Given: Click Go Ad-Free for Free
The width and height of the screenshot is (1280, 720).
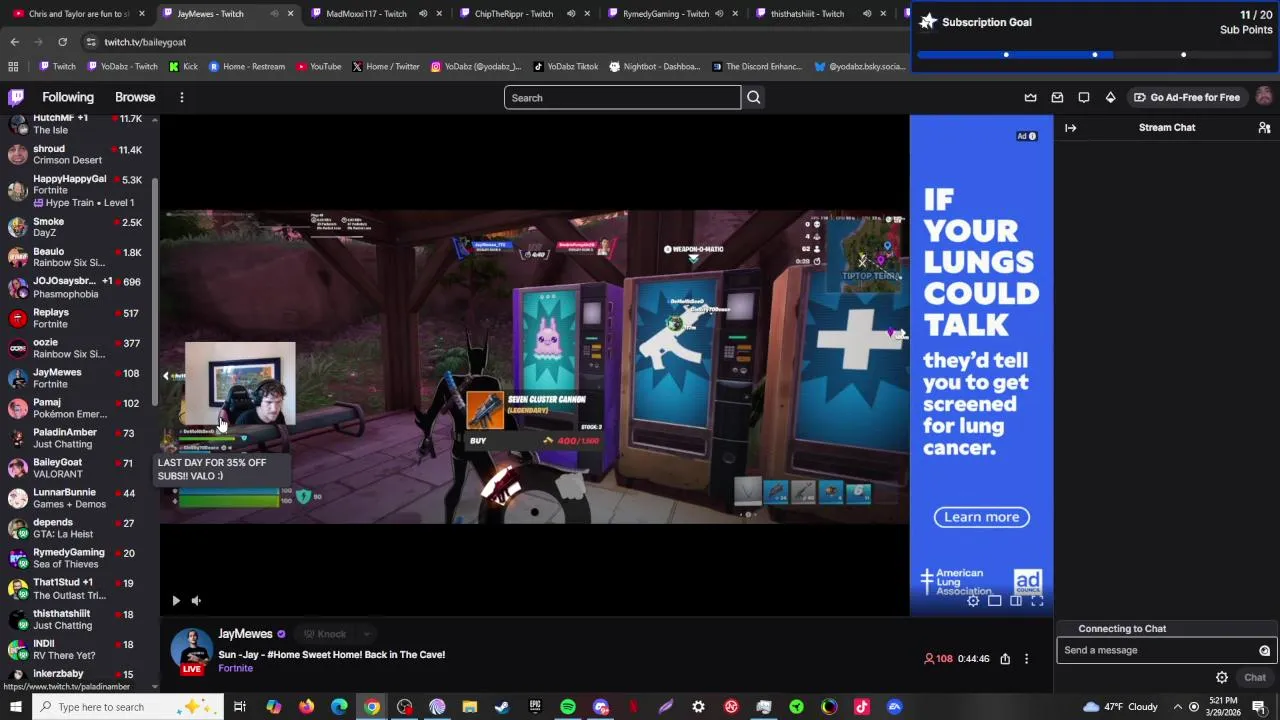Looking at the screenshot, I should 1187,97.
